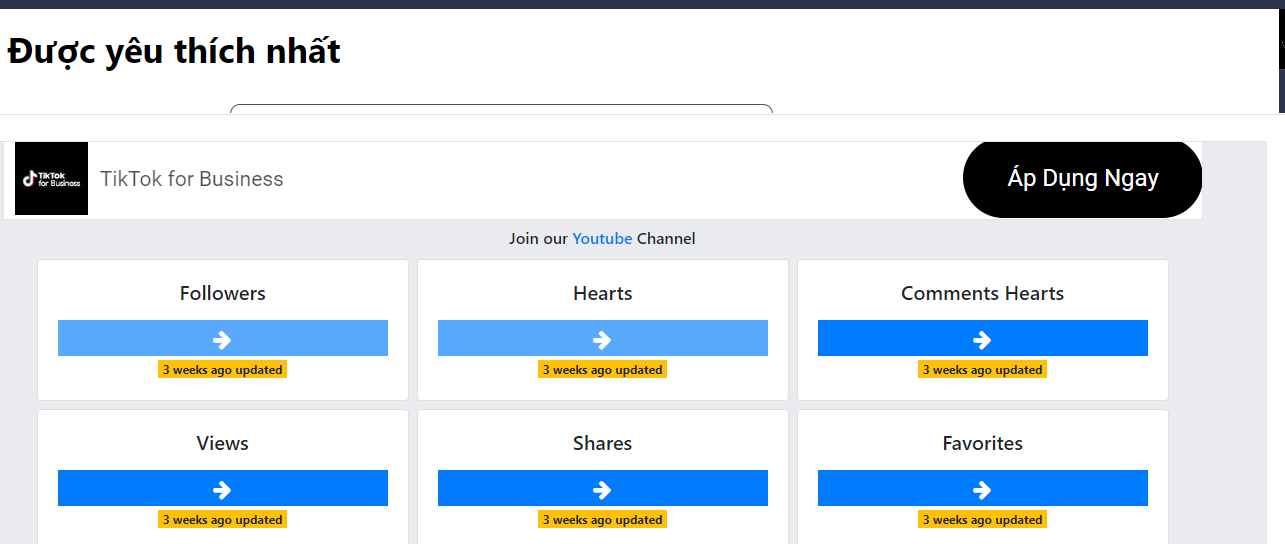
Task: Click the updated badge under Followers
Action: 223,370
